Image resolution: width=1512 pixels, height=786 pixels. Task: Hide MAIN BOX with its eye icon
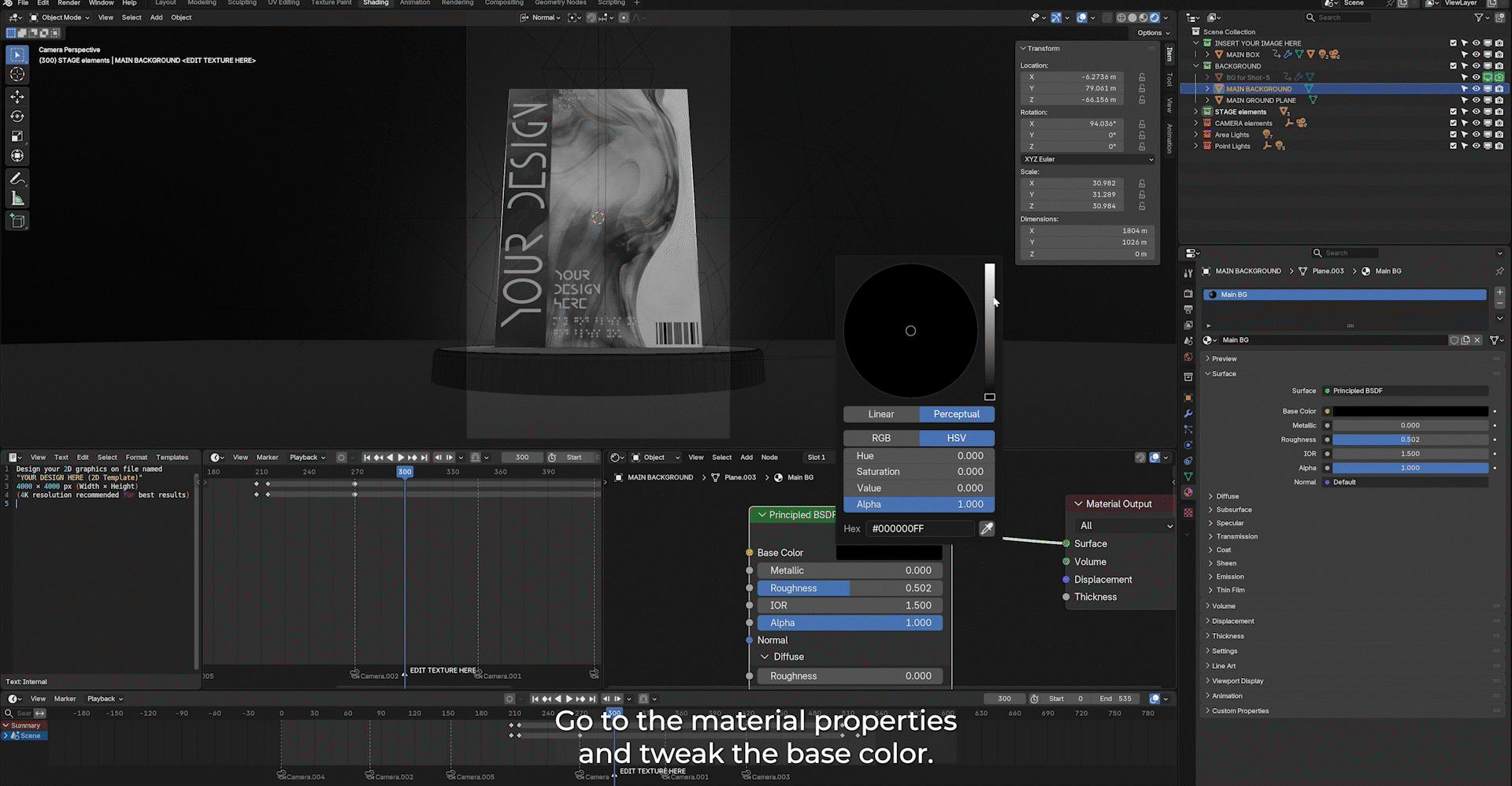1477,55
